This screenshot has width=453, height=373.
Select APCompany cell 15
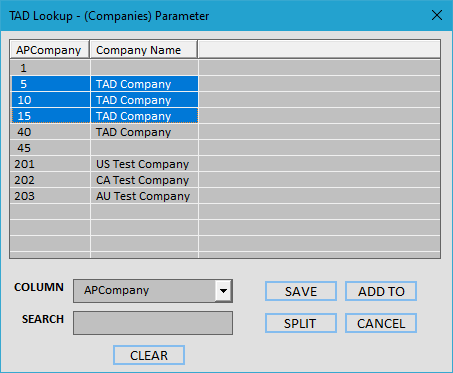coord(50,116)
